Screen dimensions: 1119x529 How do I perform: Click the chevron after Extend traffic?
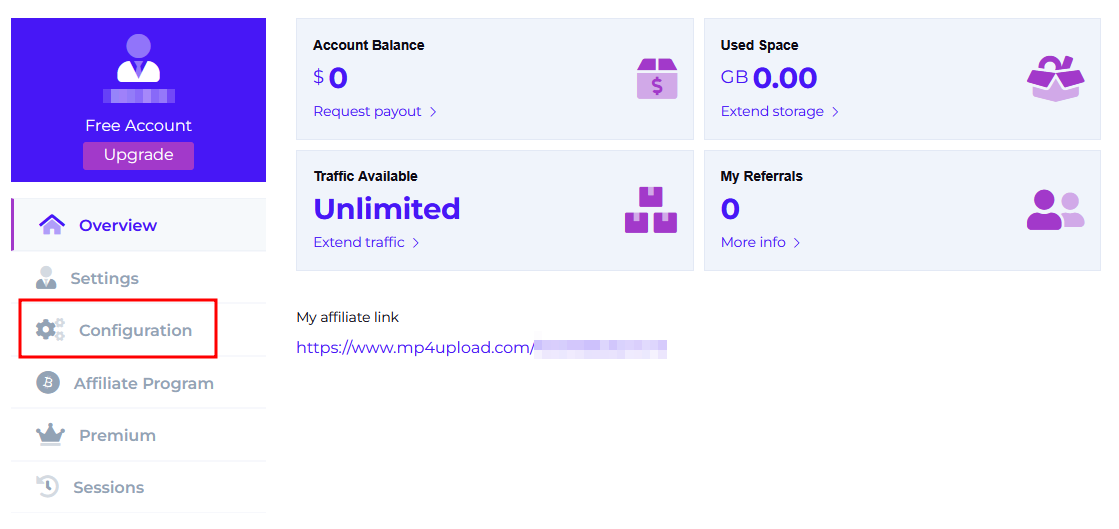(x=415, y=243)
